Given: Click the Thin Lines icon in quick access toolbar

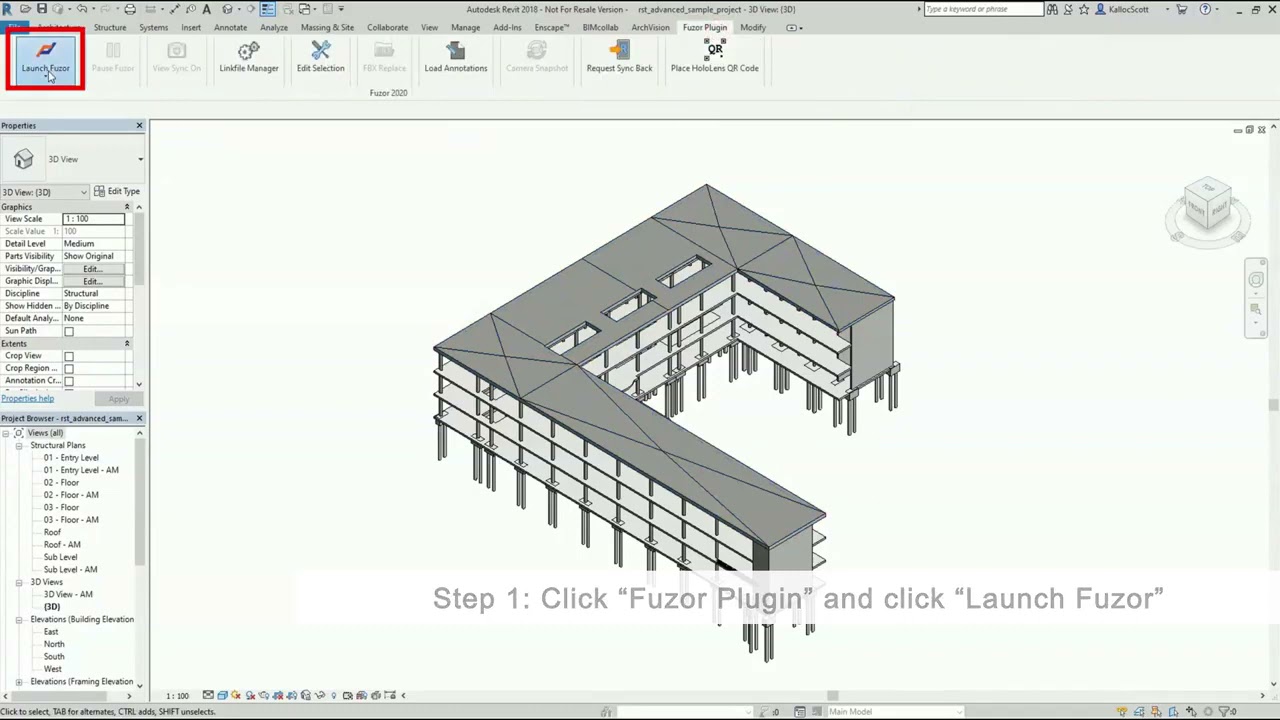Looking at the screenshot, I should click(x=268, y=9).
